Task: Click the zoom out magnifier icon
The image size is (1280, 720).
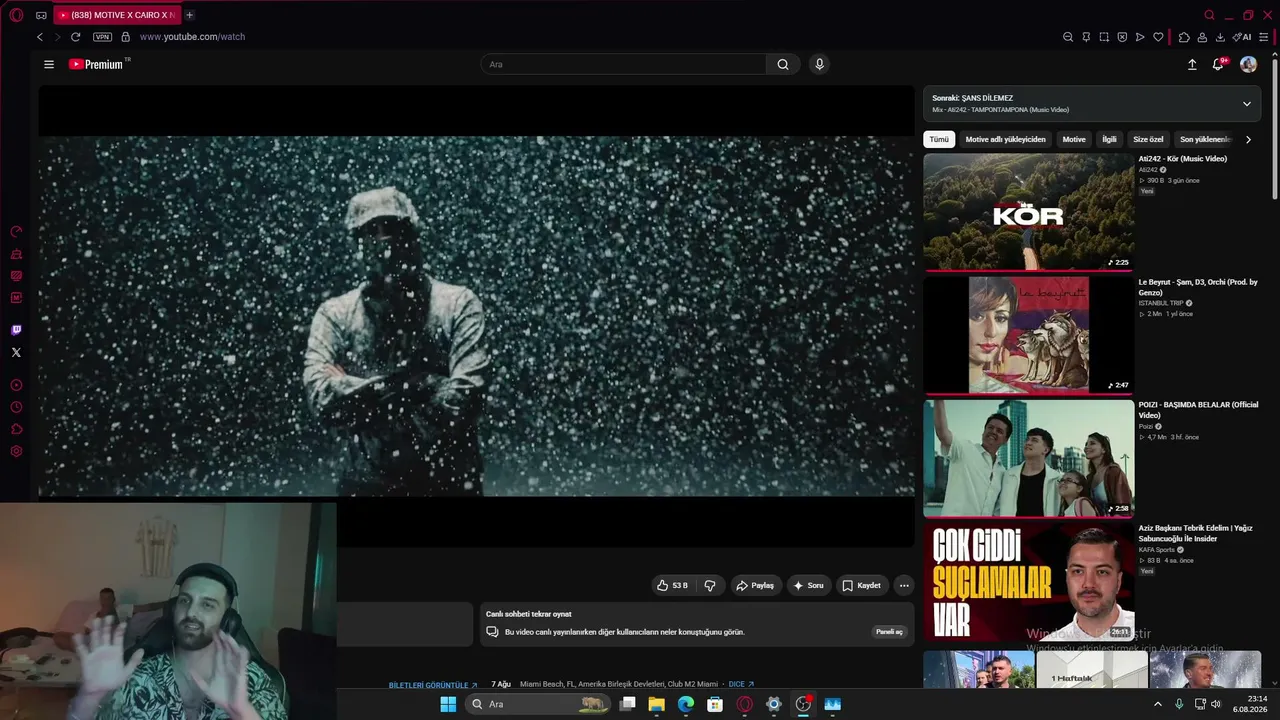Action: [x=1068, y=37]
